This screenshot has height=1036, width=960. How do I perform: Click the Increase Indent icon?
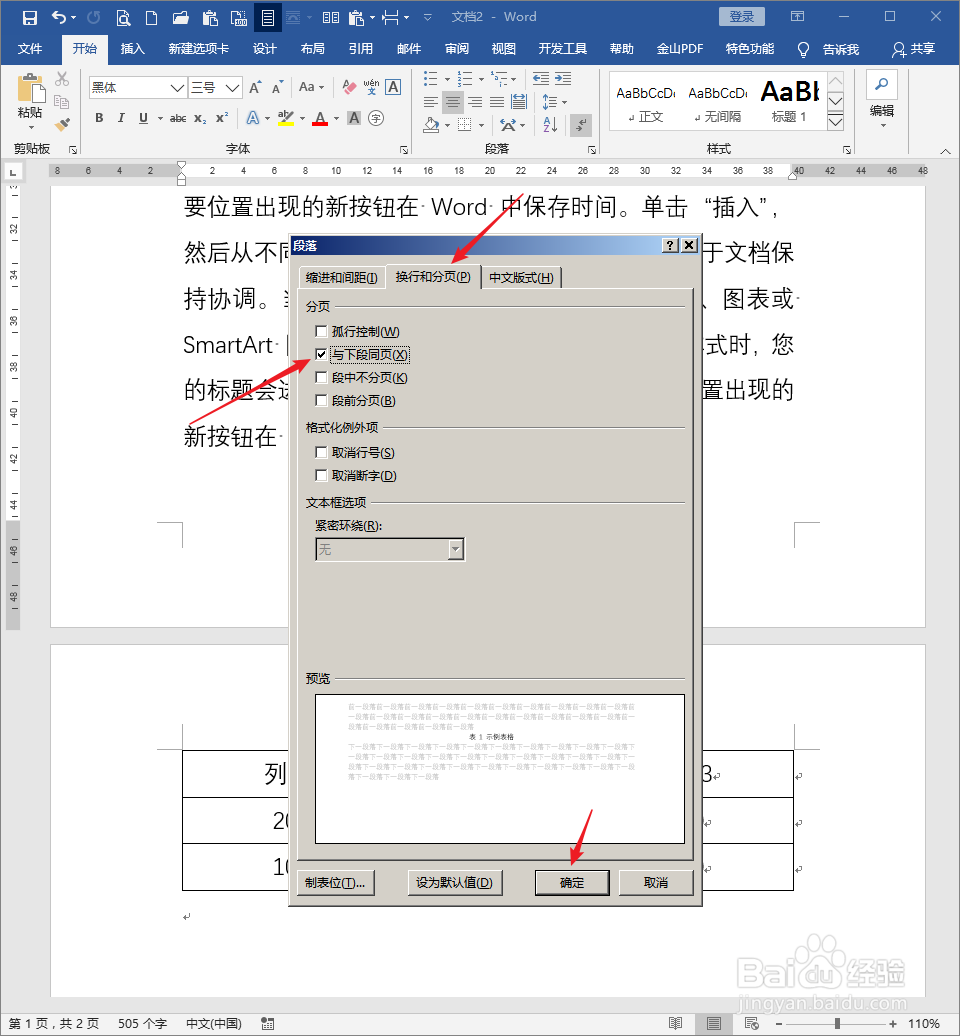563,79
